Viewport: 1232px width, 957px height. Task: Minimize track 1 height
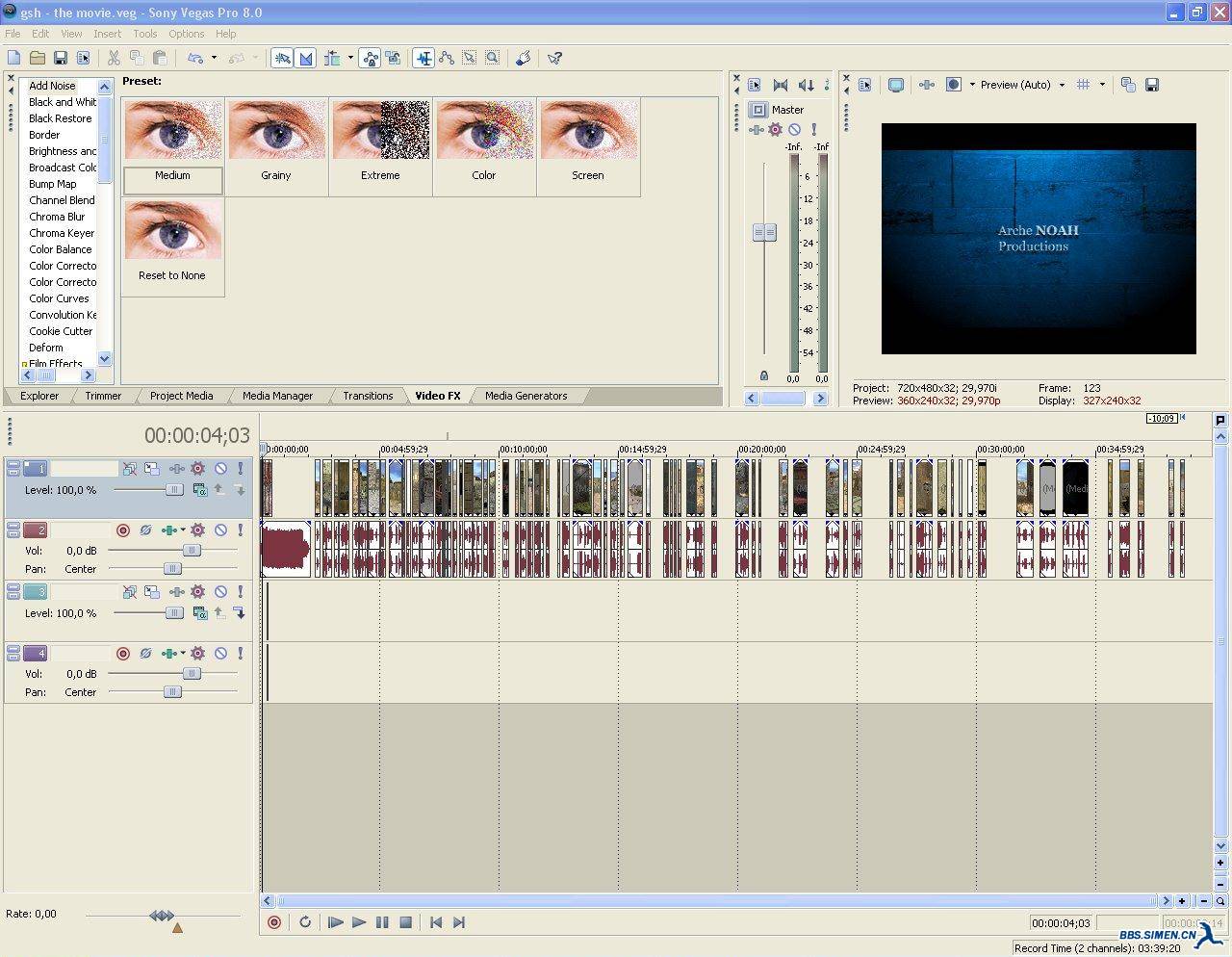(13, 464)
